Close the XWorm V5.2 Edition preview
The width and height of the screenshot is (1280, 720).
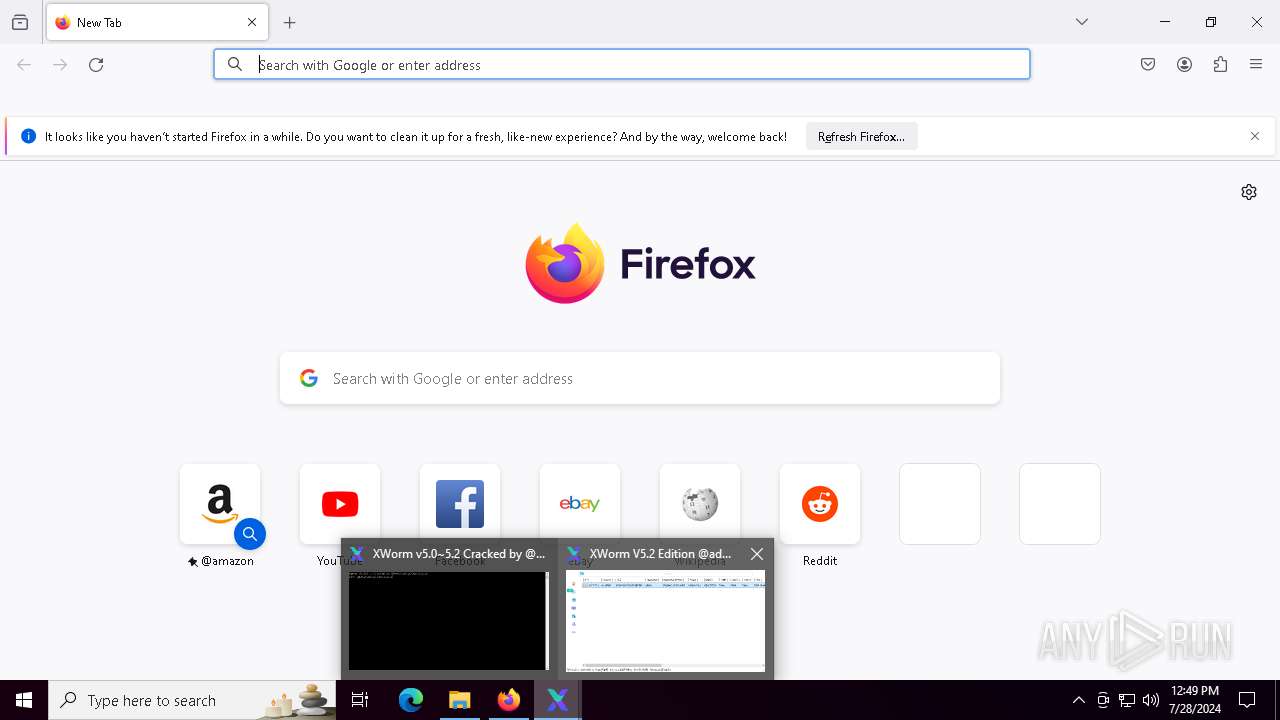click(x=757, y=554)
